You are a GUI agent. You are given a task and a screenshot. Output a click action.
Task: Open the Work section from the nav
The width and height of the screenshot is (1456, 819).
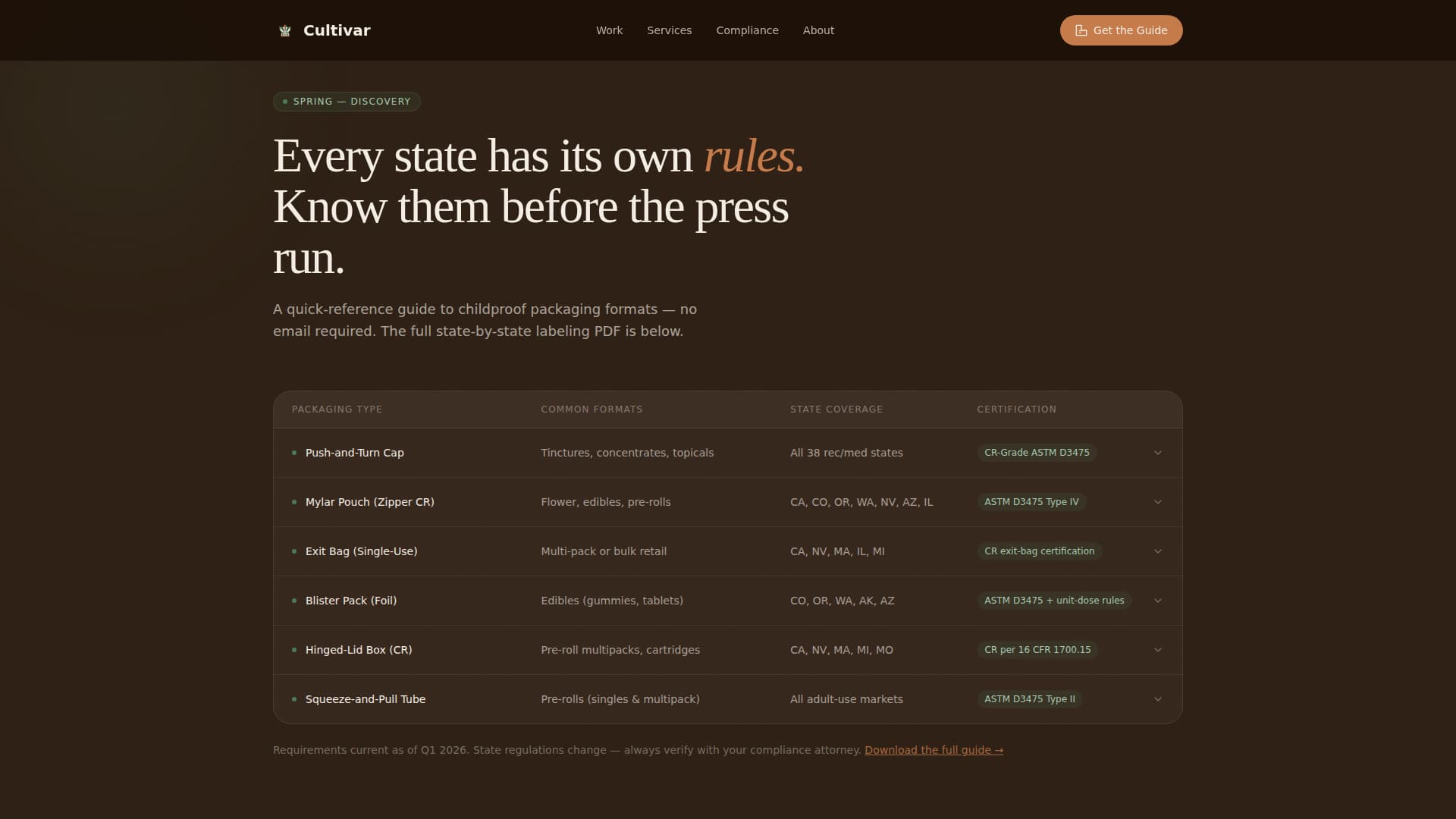tap(609, 30)
